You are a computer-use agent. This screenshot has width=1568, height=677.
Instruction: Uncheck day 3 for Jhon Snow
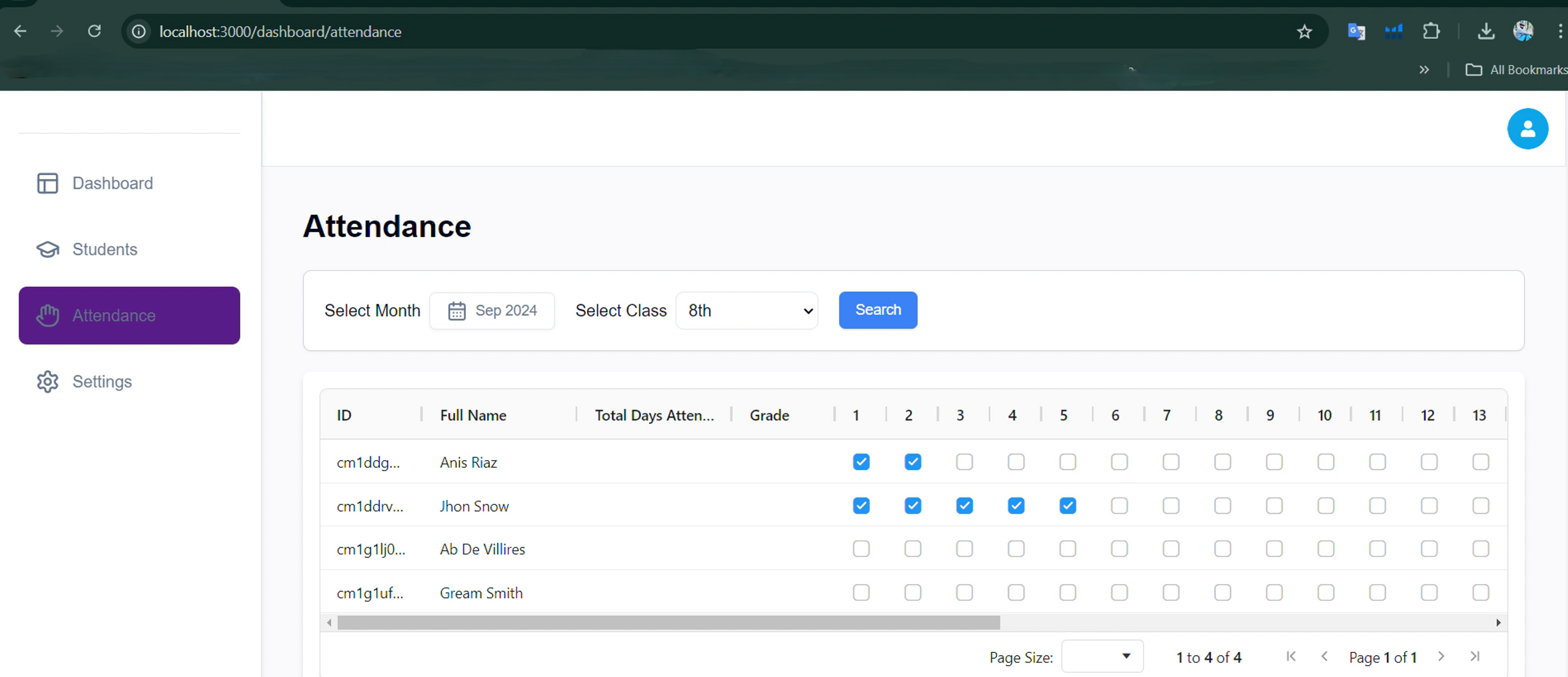click(x=964, y=505)
